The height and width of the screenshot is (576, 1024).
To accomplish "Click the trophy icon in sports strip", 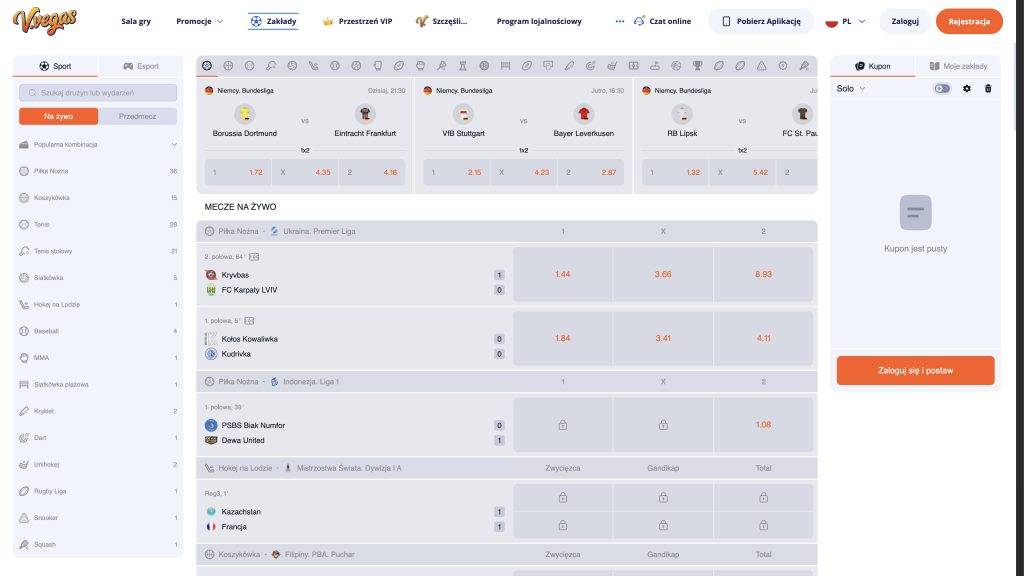I will pyautogui.click(x=697, y=66).
